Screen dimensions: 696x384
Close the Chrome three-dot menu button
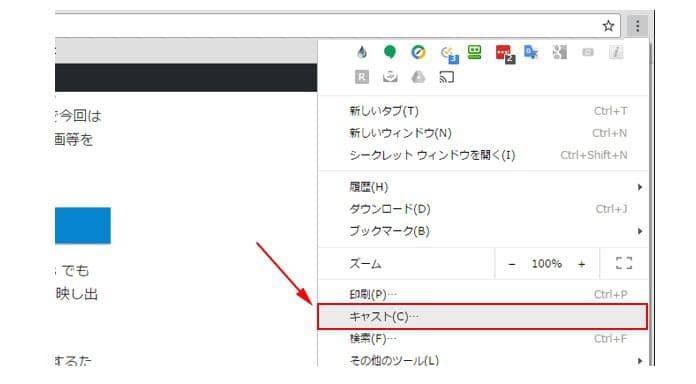(637, 26)
